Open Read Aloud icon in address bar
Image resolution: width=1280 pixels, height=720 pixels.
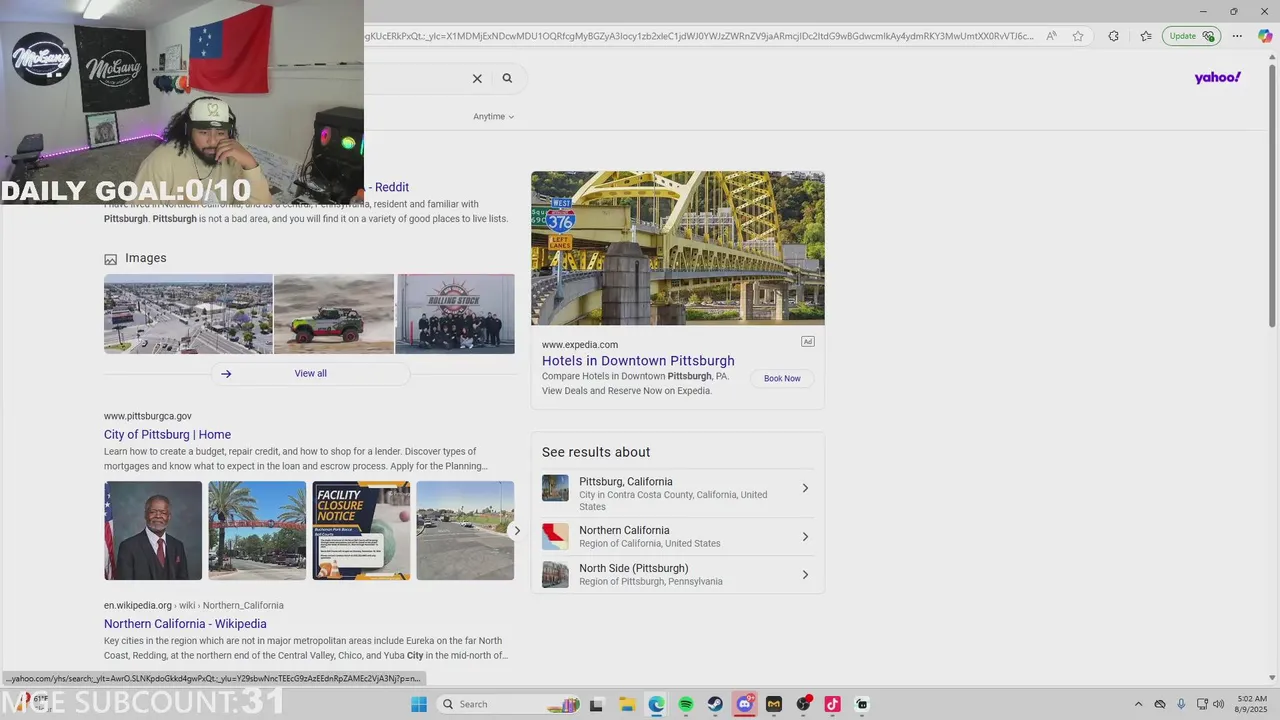pyautogui.click(x=1052, y=36)
